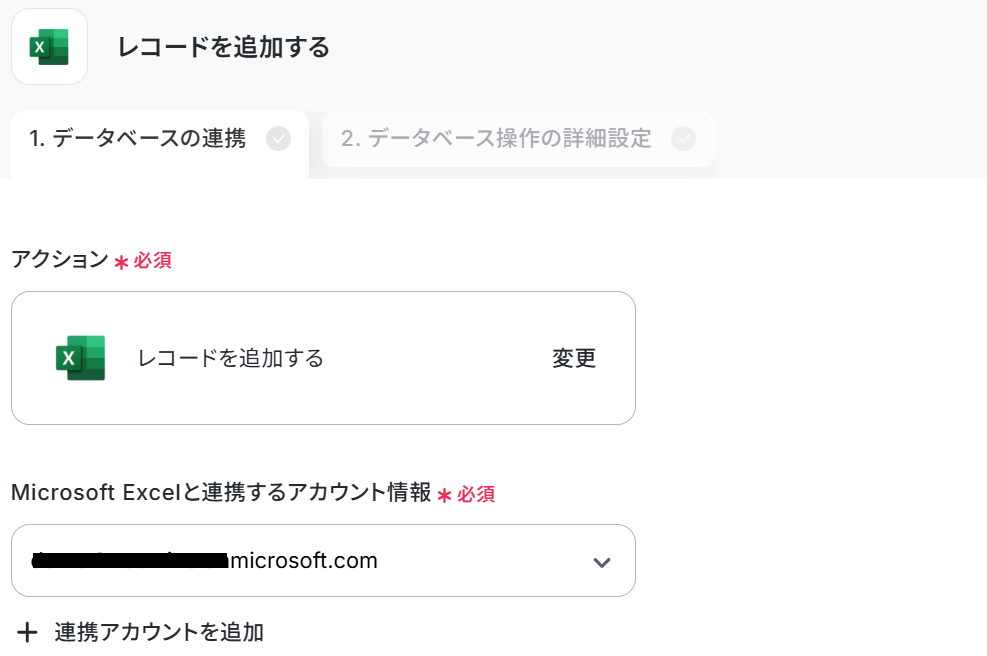This screenshot has width=987, height=656.
Task: Click the アクション field label
Action: click(x=59, y=259)
